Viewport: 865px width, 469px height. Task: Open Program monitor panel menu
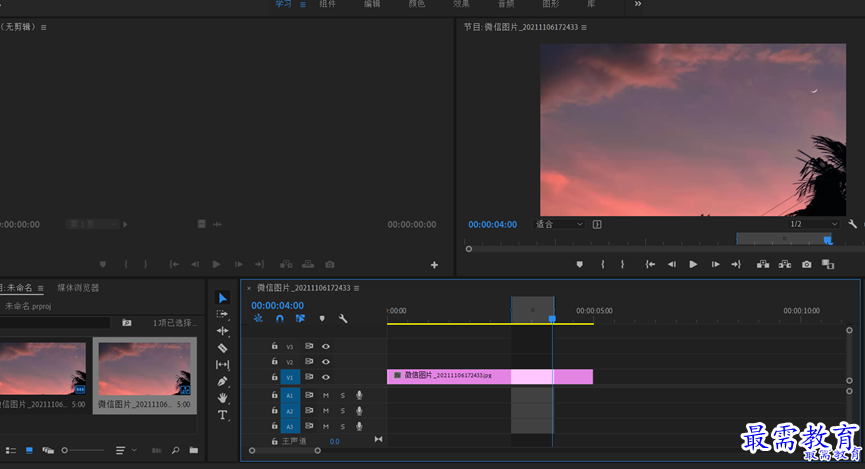point(584,27)
